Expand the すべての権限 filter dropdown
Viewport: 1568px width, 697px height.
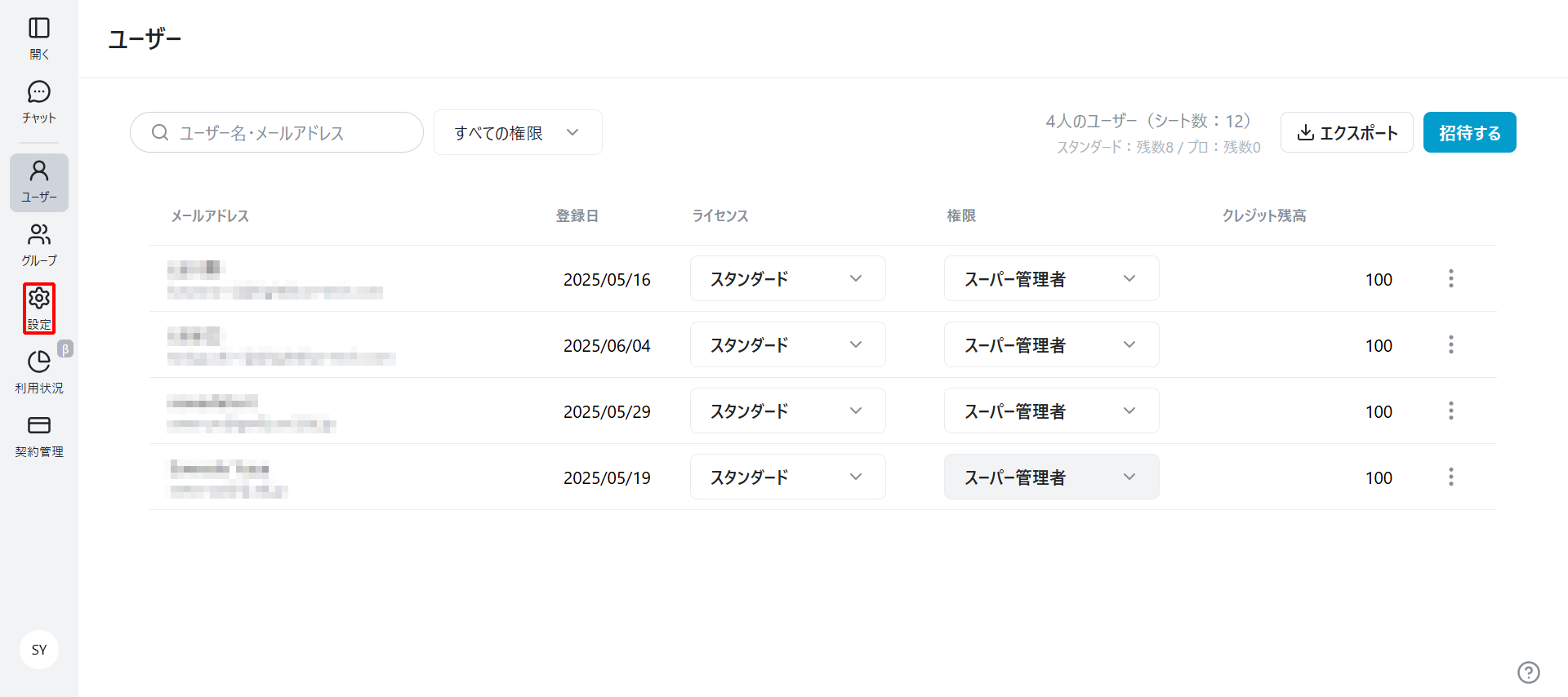pyautogui.click(x=518, y=133)
